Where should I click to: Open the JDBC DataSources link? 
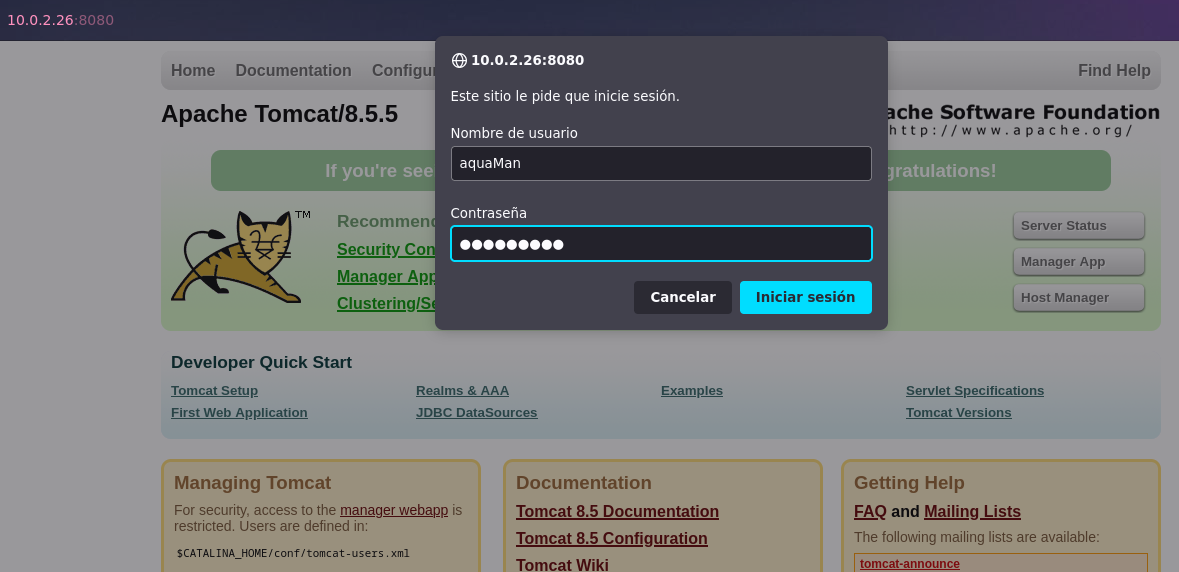(x=476, y=413)
